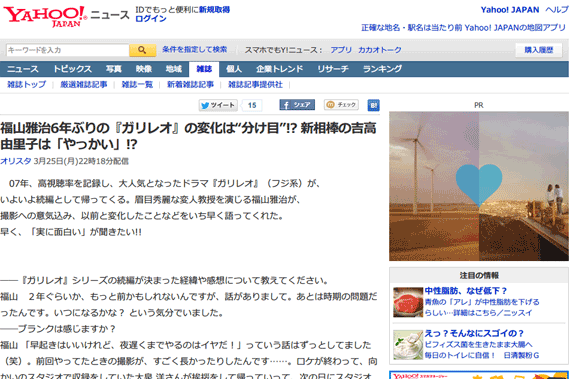Open the 中性脂肪、なぜ低下？ headline link
570x379 pixels.
pyautogui.click(x=465, y=291)
